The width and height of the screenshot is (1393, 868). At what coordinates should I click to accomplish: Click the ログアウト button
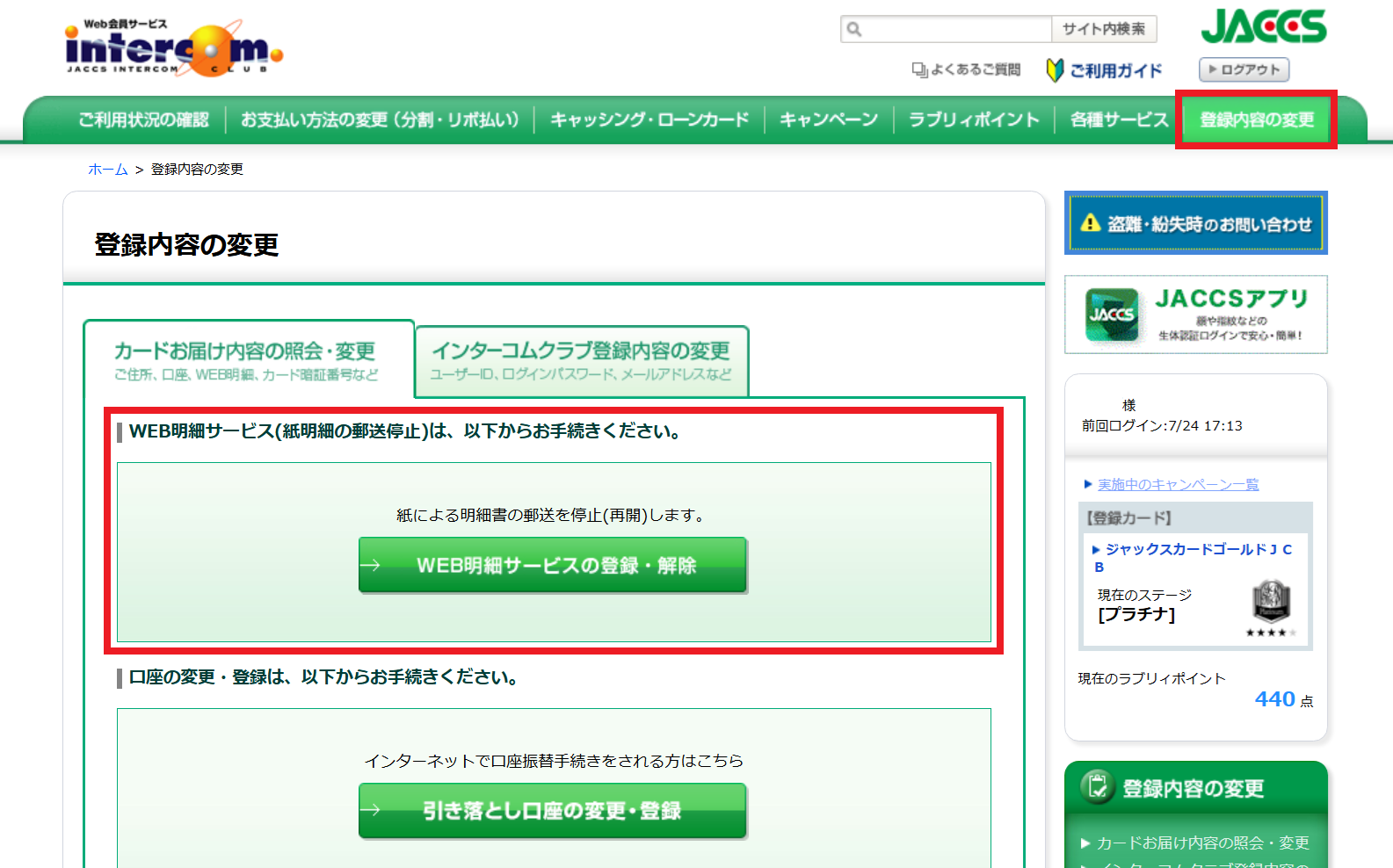click(1244, 69)
